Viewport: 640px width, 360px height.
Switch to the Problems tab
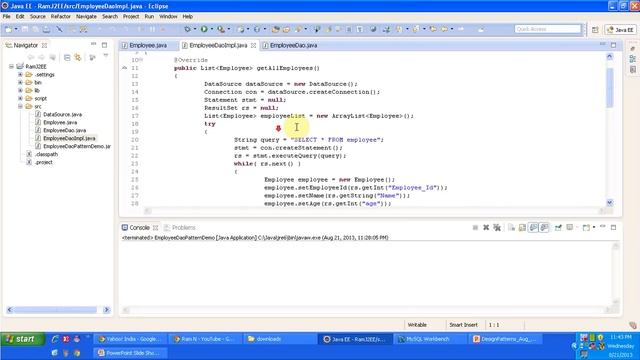(x=180, y=227)
